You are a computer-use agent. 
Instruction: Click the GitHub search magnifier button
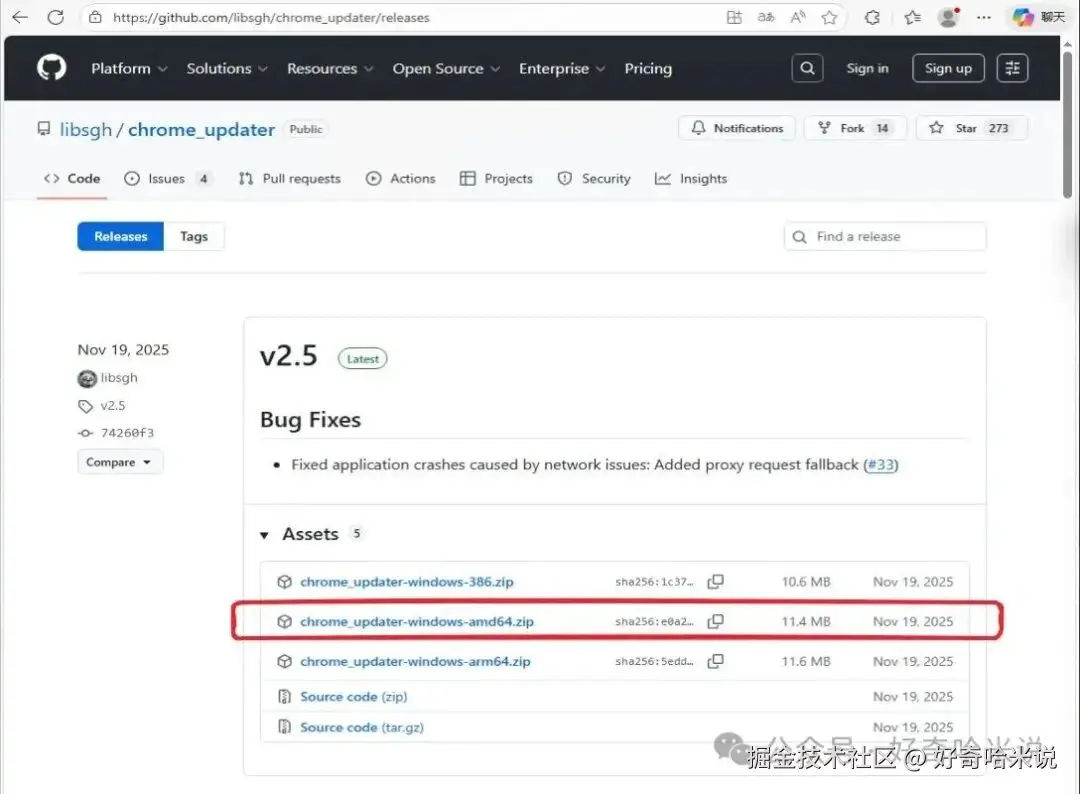tap(807, 68)
